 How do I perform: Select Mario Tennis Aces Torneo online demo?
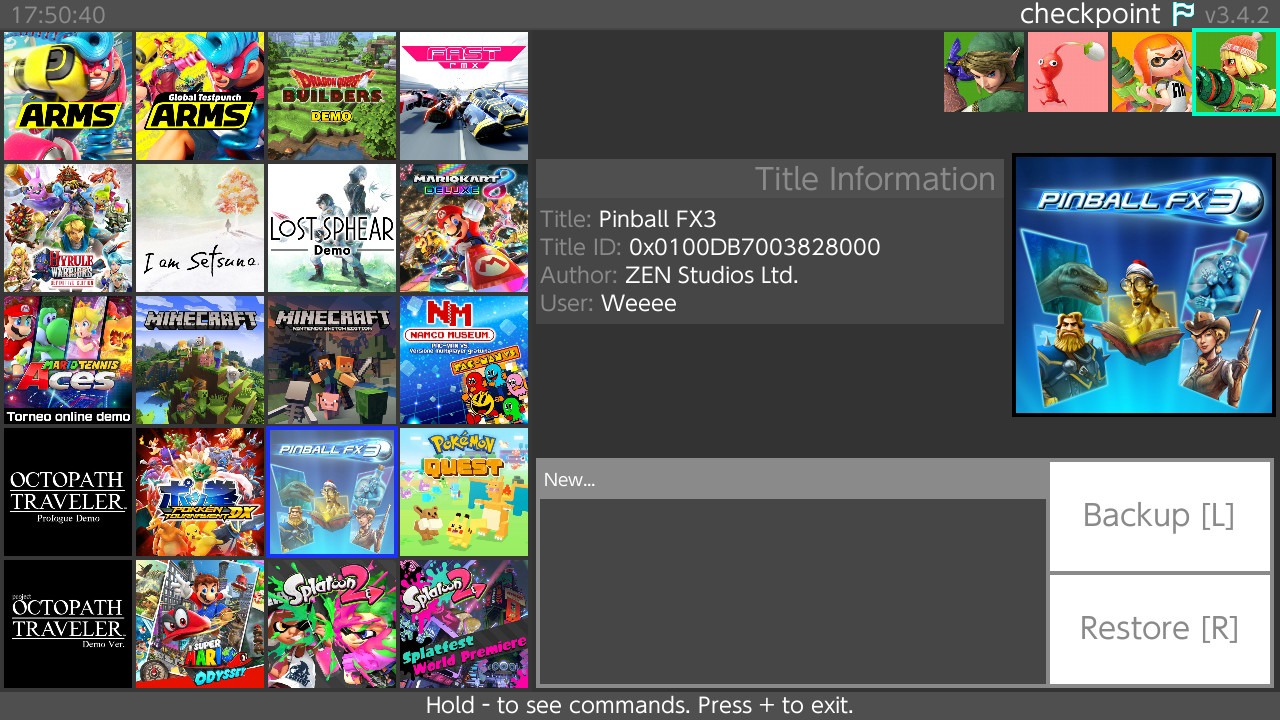coord(68,360)
